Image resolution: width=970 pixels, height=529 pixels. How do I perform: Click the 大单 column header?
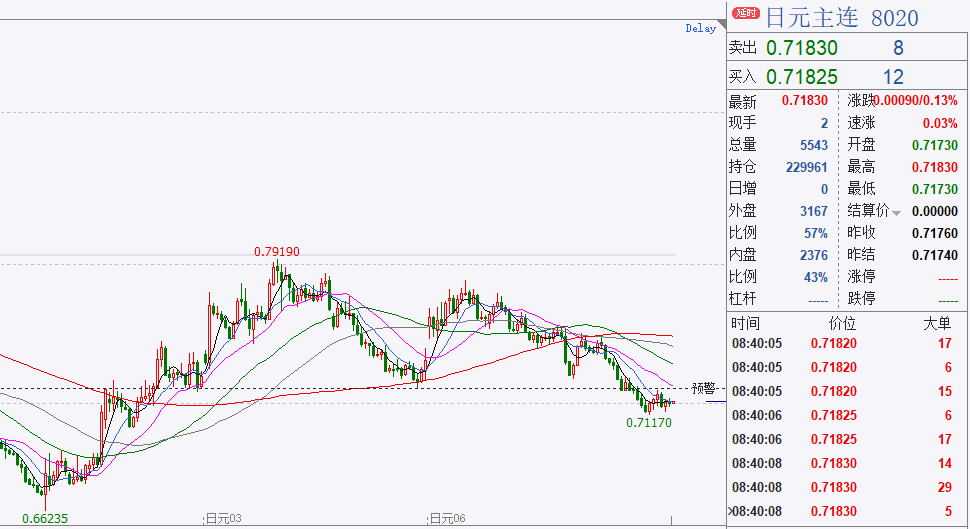937,323
